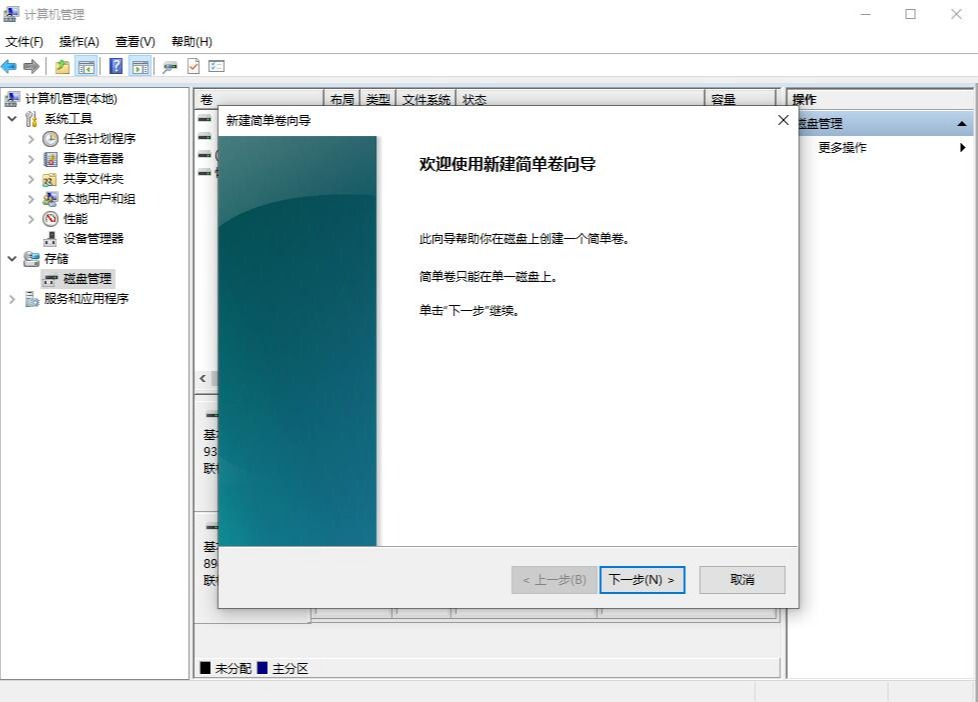Click the key-shaped toolbar icon
This screenshot has height=702, width=978.
[170, 66]
